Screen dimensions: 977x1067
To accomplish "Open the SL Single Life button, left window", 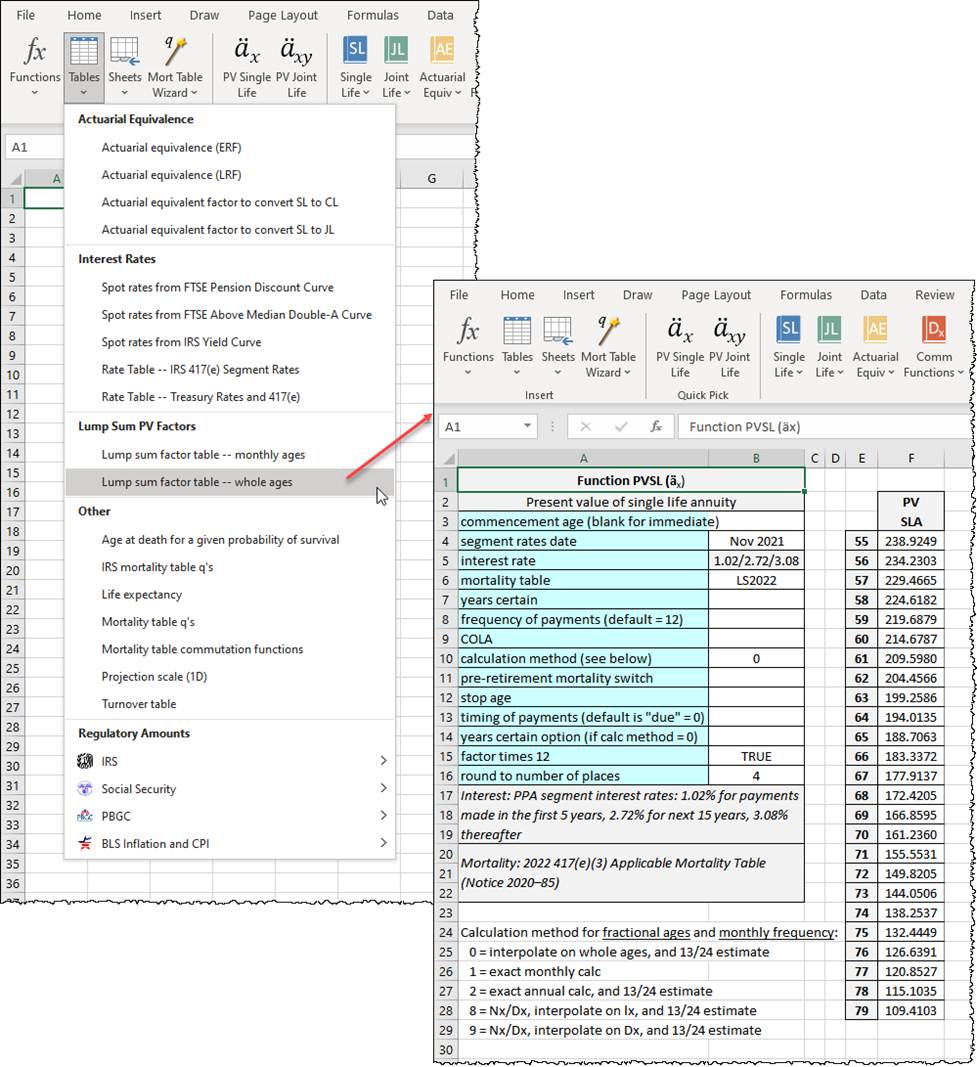I will pos(356,67).
